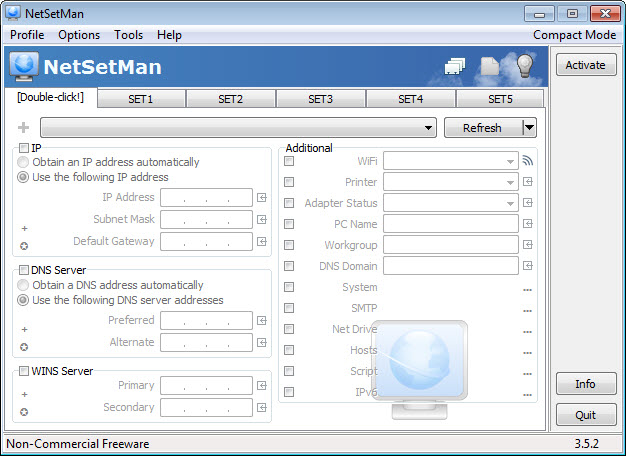Open the Printer dropdown

[451, 182]
